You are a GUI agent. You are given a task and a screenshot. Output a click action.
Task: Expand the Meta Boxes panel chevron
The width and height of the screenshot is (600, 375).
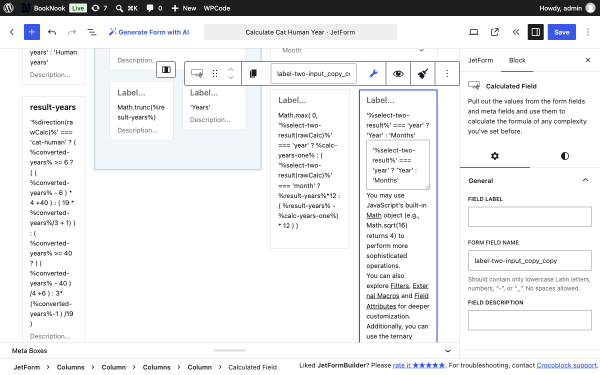tap(448, 351)
